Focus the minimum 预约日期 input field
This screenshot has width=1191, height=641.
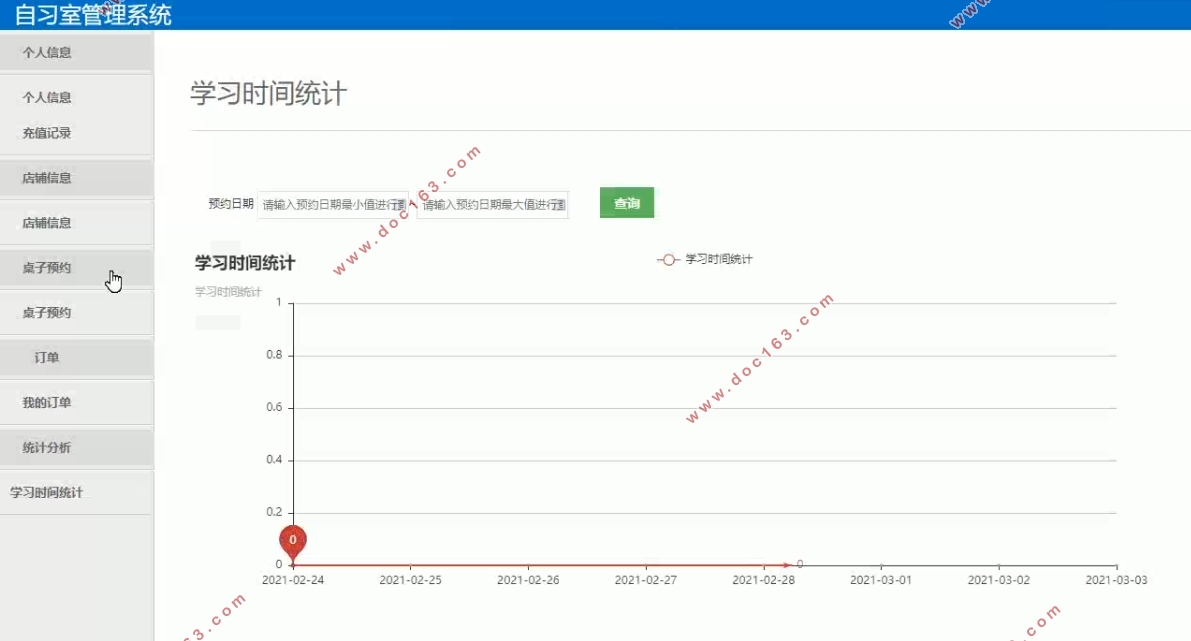[x=333, y=205]
